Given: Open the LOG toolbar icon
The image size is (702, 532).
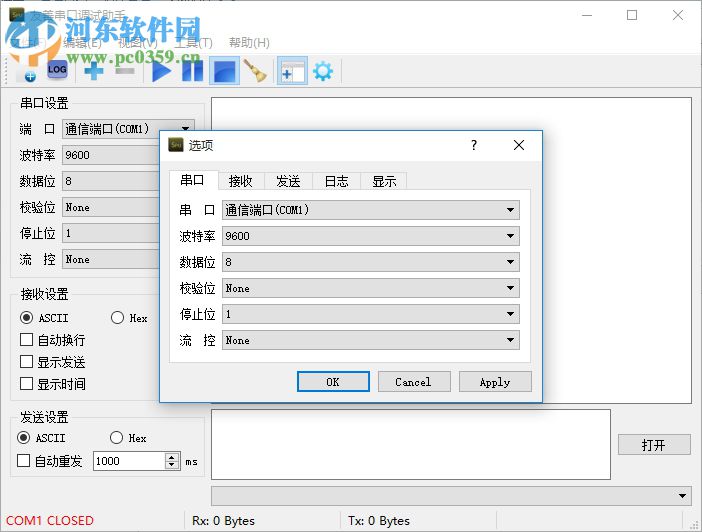Looking at the screenshot, I should coord(57,70).
